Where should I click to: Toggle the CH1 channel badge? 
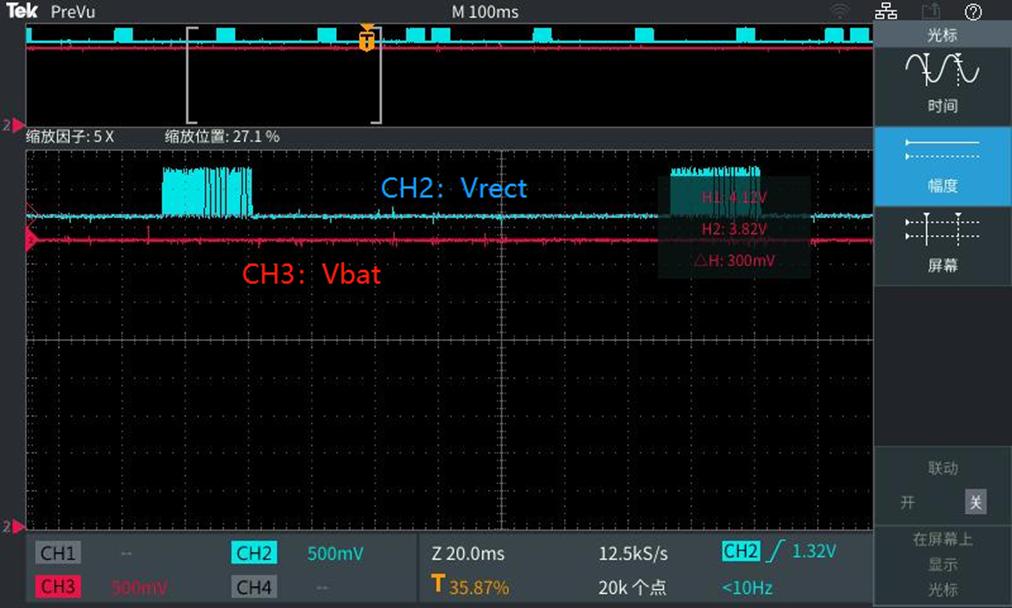58,553
